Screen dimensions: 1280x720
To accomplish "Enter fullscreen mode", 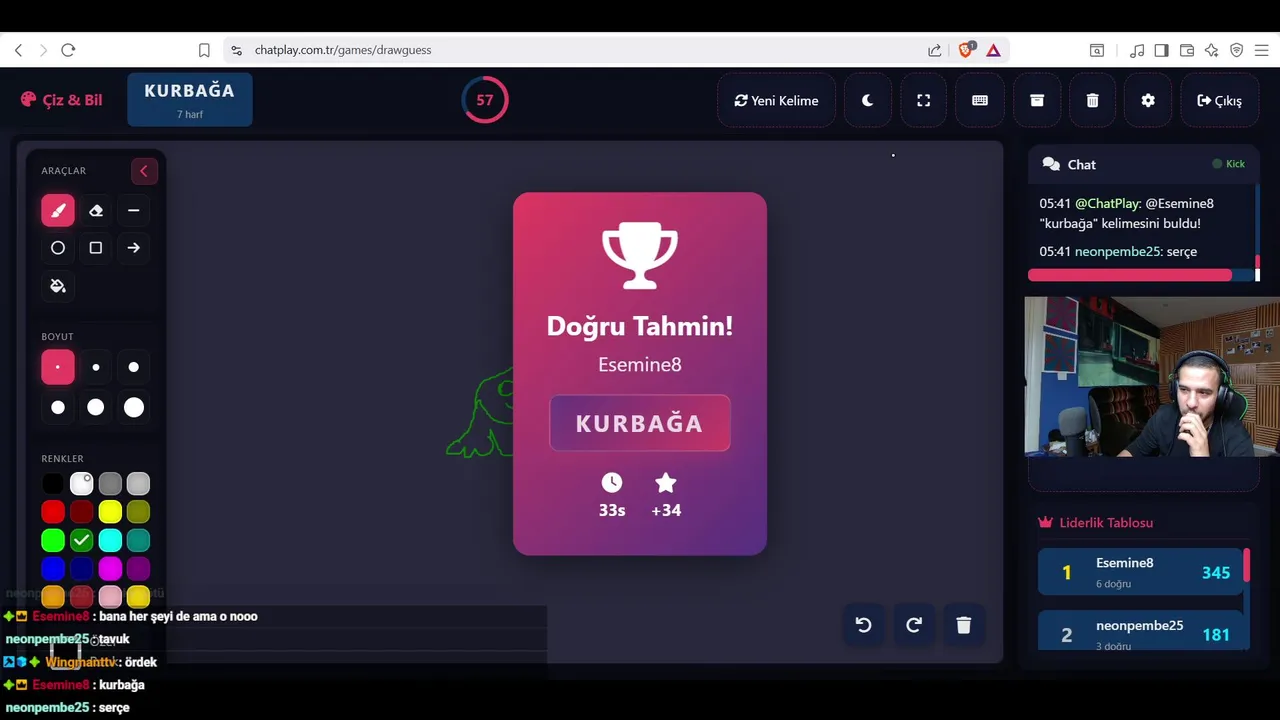I will click(x=924, y=100).
